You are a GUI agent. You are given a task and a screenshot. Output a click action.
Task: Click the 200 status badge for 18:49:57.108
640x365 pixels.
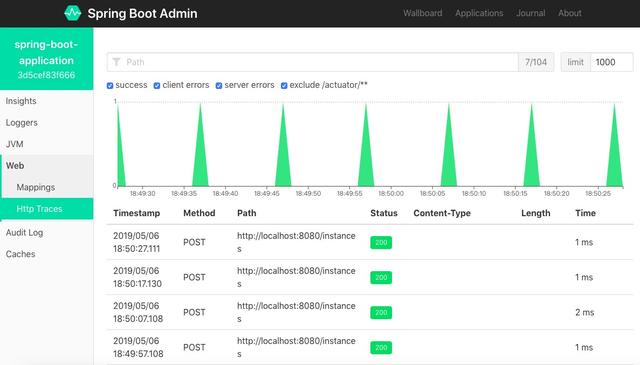coord(381,348)
